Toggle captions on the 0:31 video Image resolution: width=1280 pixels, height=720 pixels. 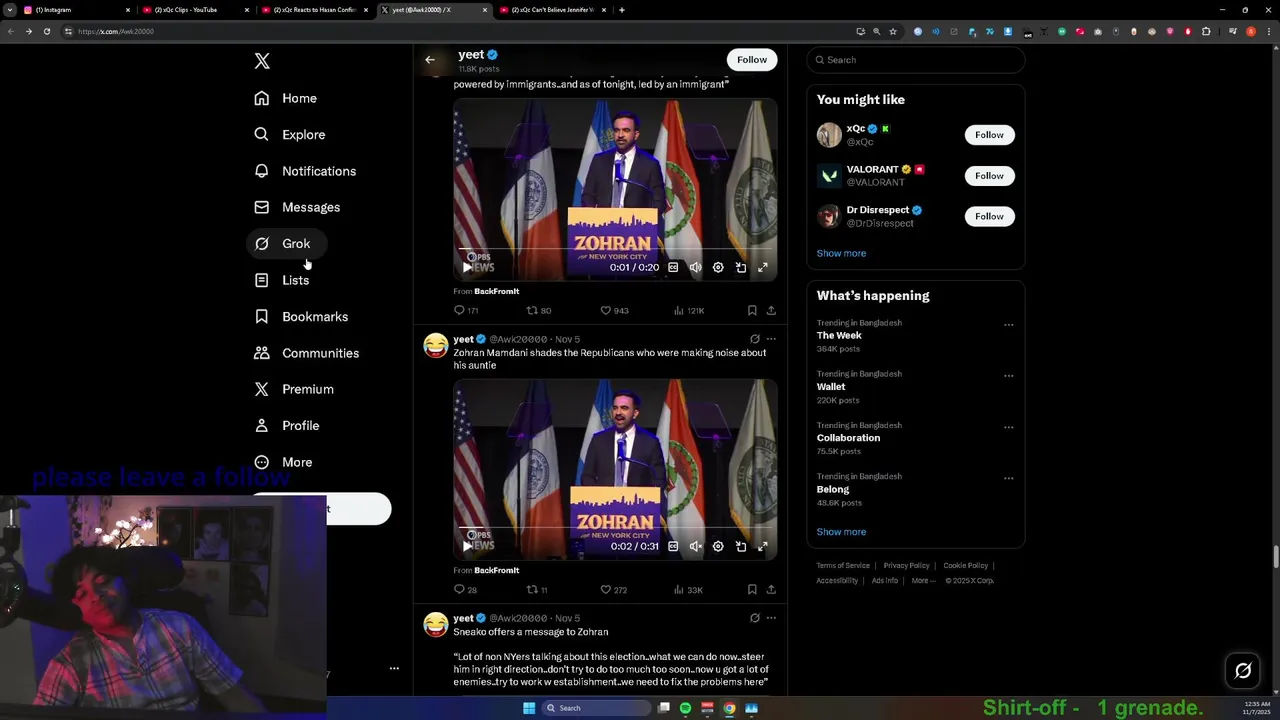coord(673,546)
